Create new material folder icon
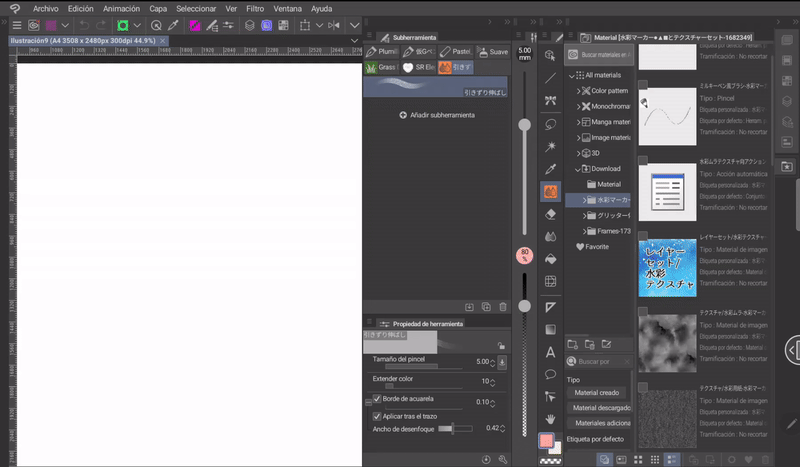 coord(572,345)
